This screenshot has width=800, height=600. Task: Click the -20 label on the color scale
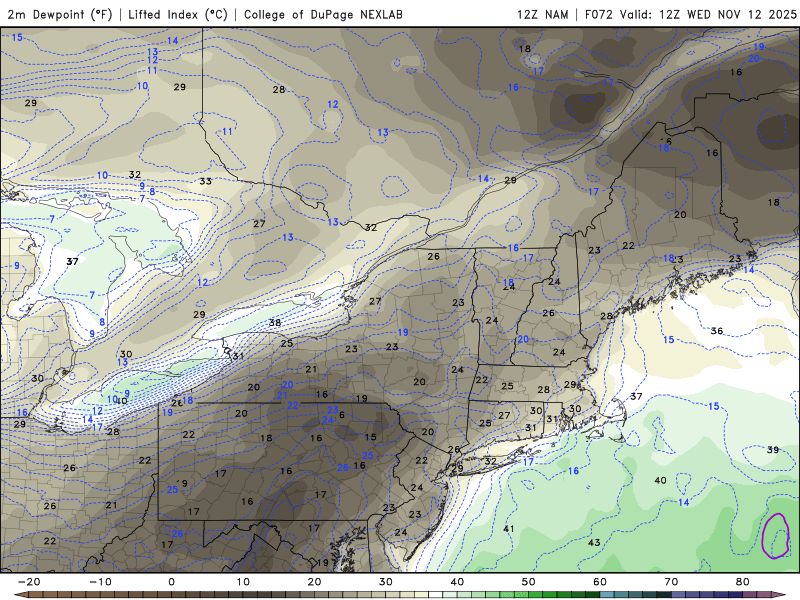point(29,582)
